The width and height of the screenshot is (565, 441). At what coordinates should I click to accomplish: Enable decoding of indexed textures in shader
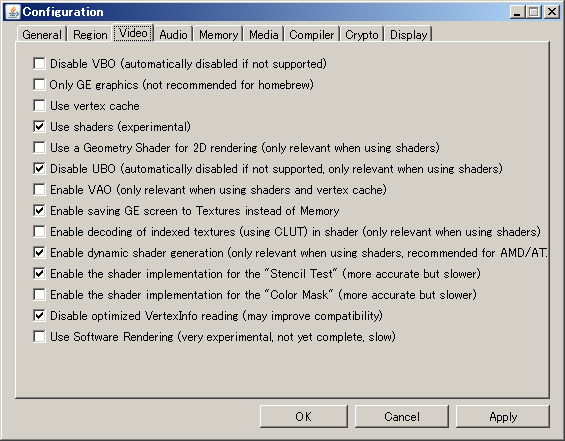[39, 232]
